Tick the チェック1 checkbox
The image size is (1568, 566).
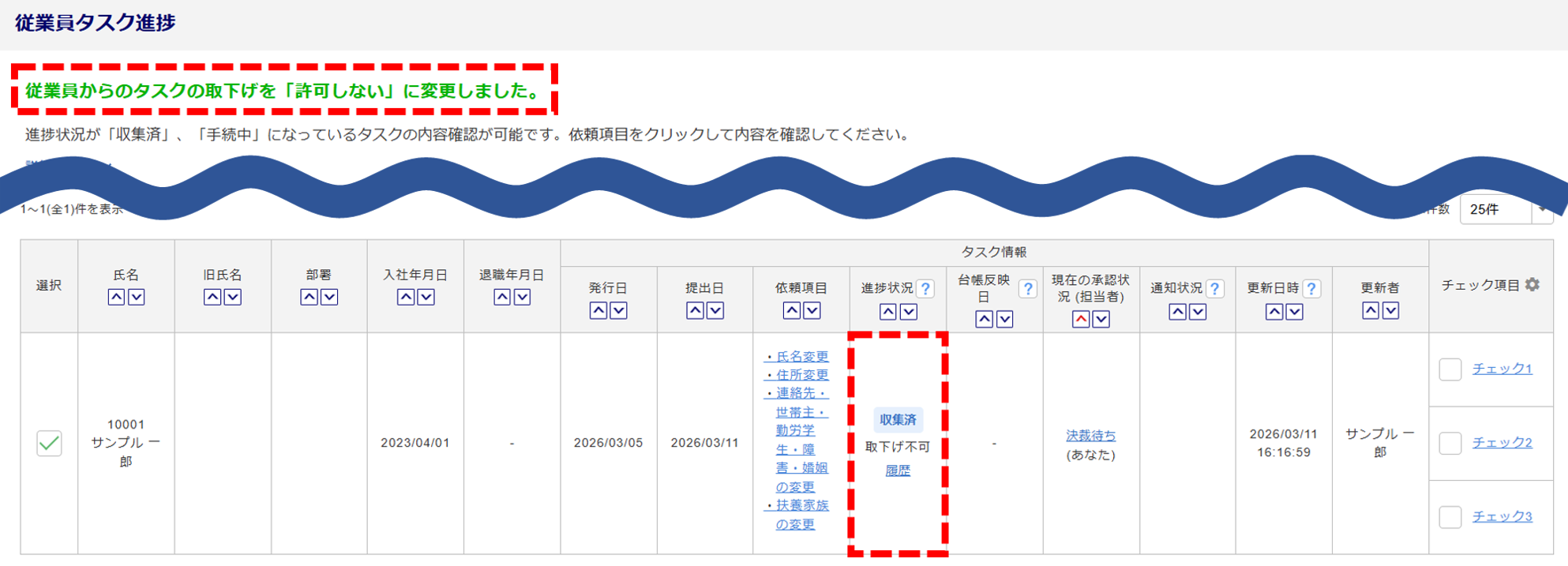pyautogui.click(x=1450, y=369)
